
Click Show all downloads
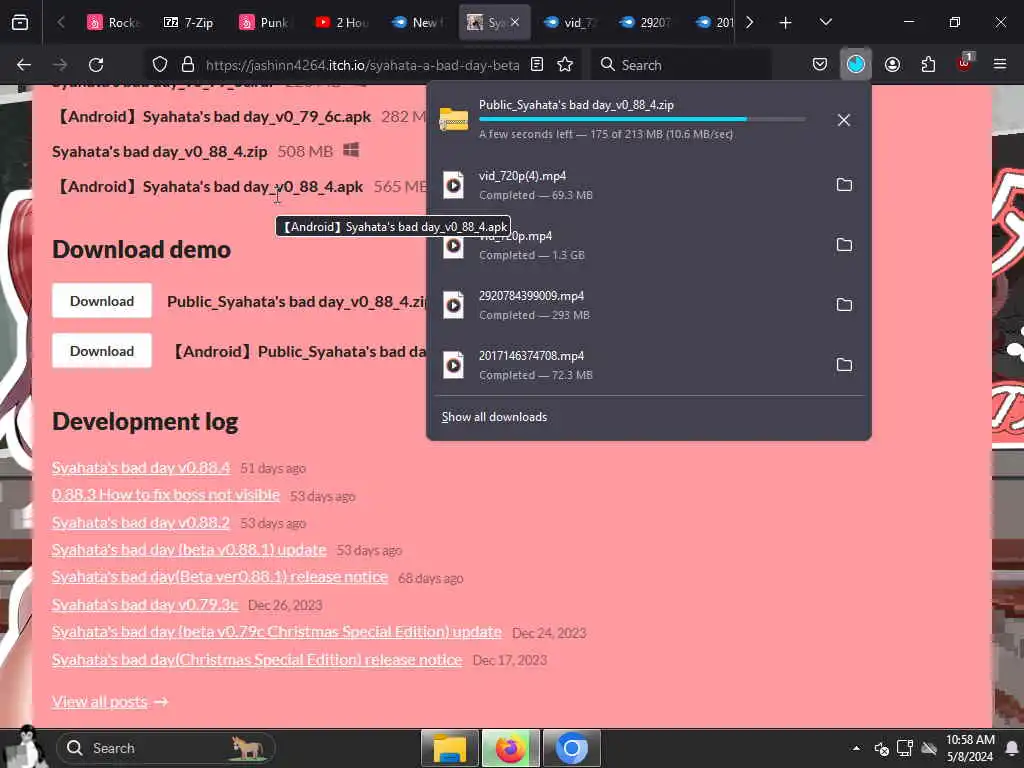tap(494, 417)
